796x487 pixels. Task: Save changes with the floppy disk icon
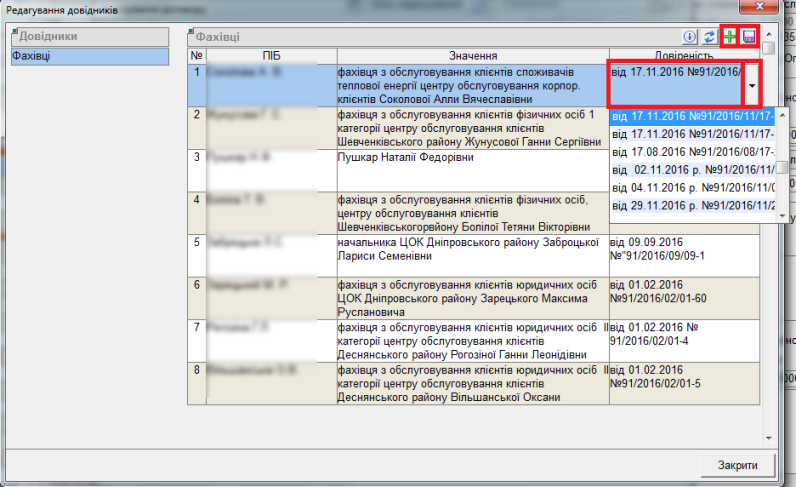coord(748,36)
